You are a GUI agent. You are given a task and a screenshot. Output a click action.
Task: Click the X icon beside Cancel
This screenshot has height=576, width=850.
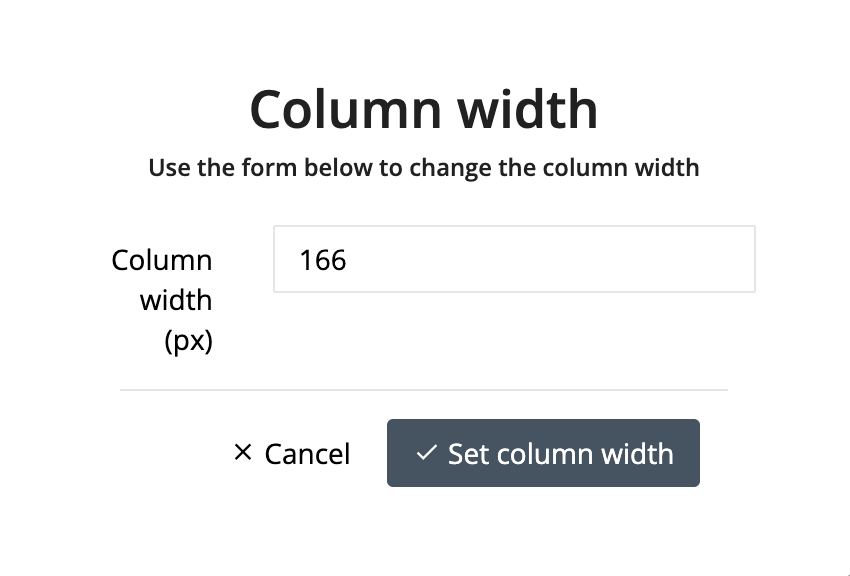242,453
